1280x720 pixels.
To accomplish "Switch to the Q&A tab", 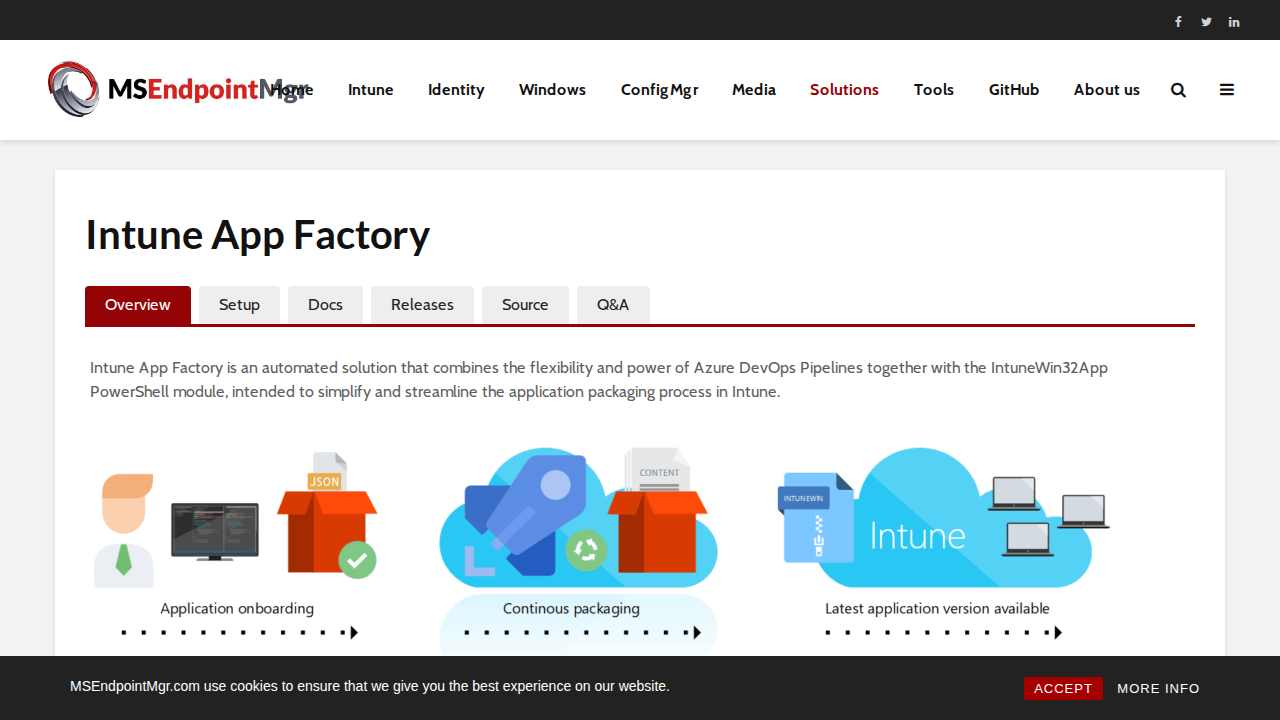I will coord(613,305).
